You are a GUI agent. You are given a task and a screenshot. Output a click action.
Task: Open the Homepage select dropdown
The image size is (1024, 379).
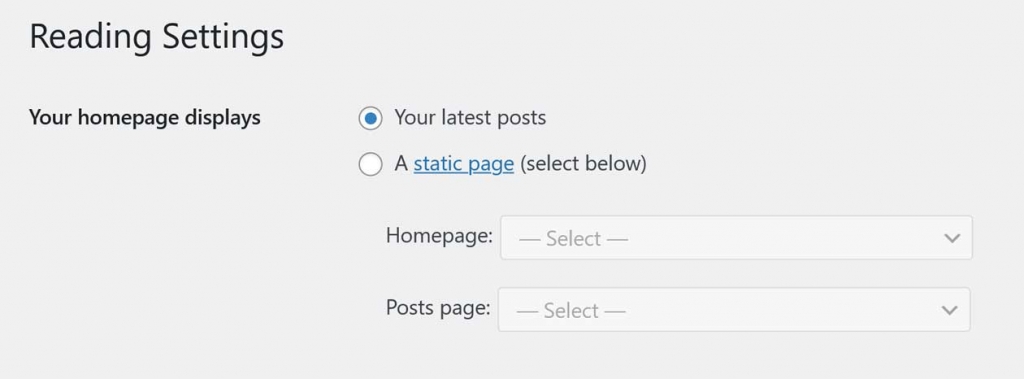click(736, 238)
